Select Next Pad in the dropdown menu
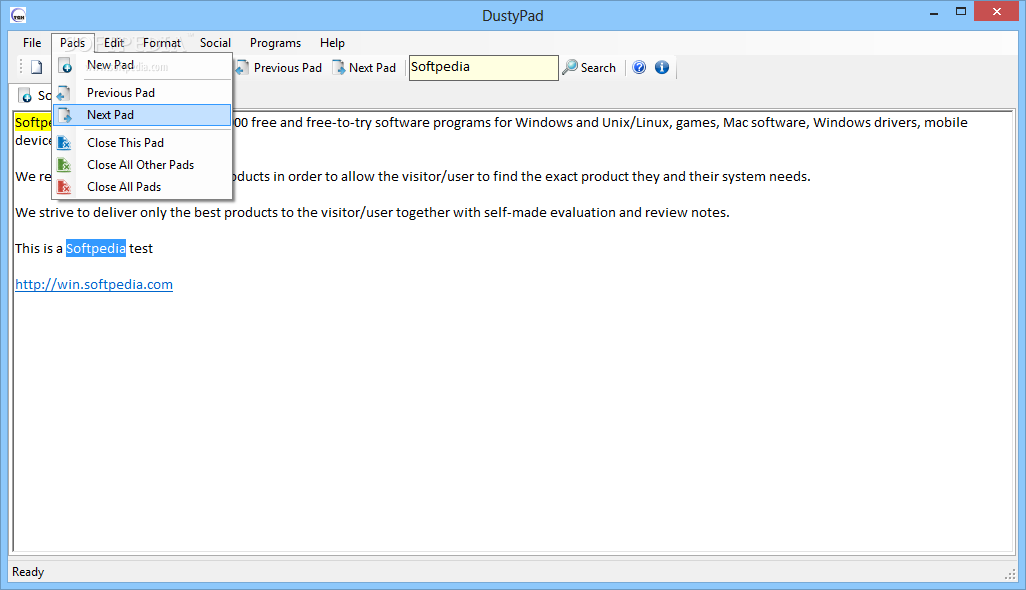The height and width of the screenshot is (590, 1026). coord(142,115)
